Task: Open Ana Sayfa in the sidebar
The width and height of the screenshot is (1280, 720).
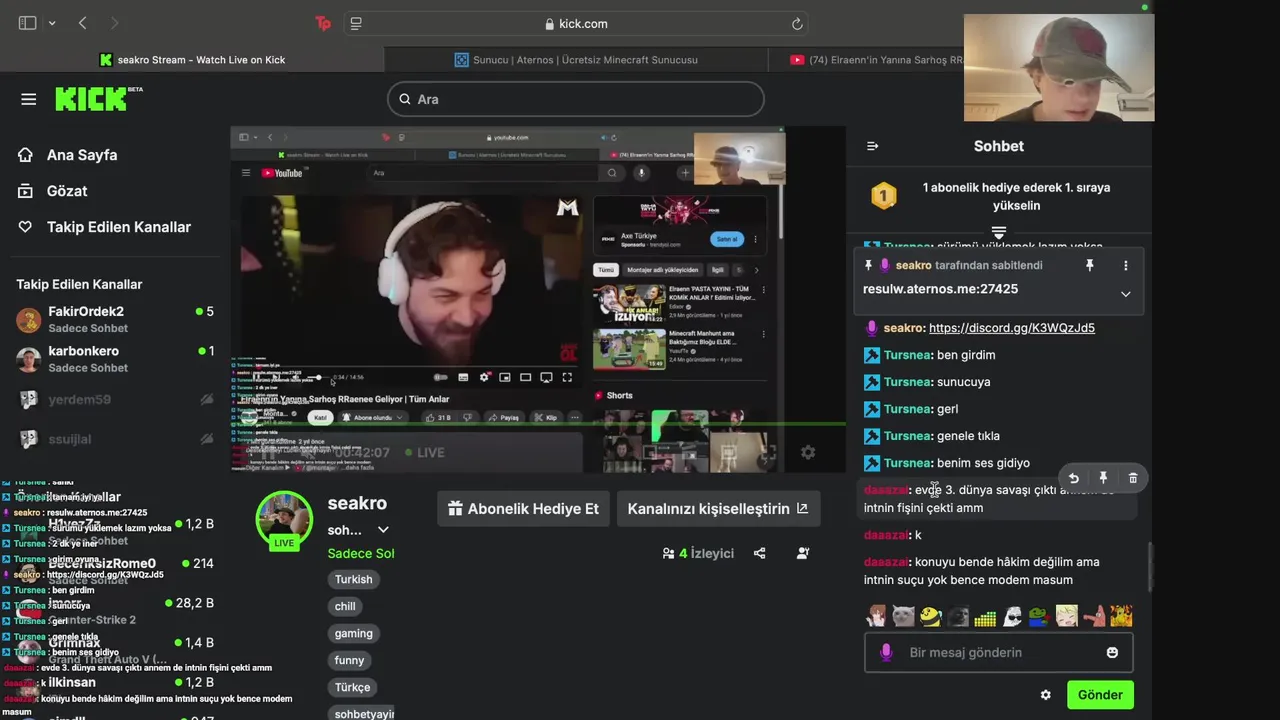Action: click(82, 155)
